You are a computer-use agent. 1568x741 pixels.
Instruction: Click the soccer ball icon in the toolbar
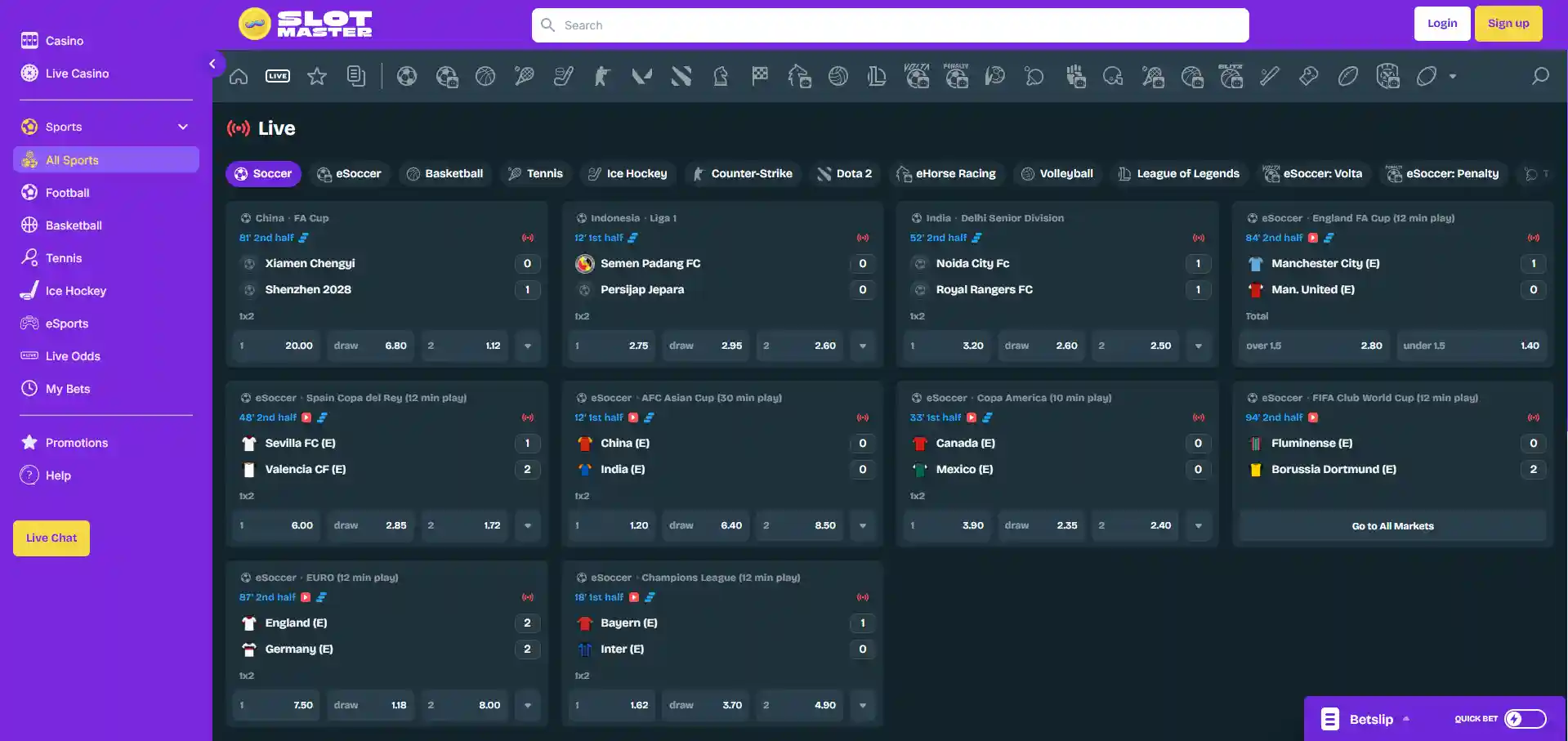(x=407, y=76)
